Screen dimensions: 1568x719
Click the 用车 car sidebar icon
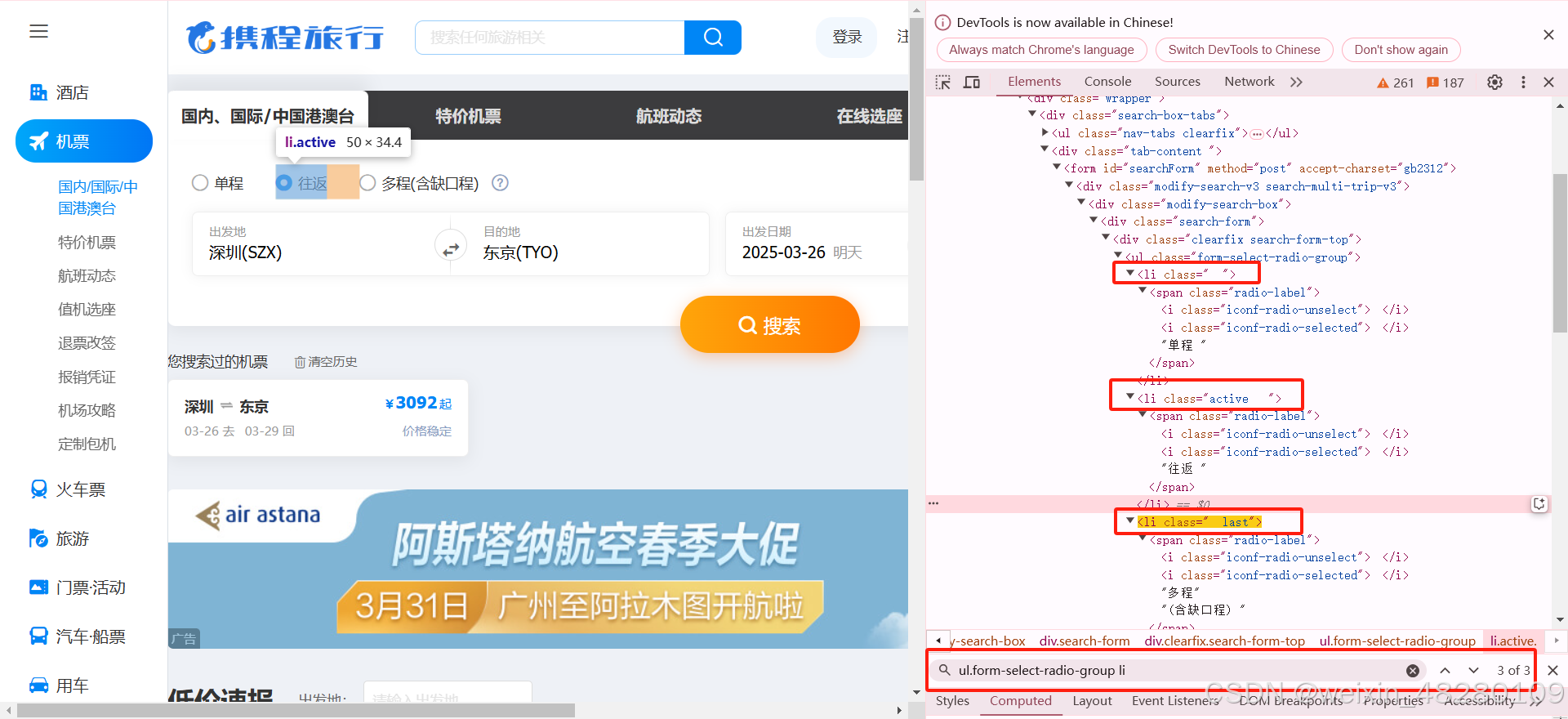38,686
